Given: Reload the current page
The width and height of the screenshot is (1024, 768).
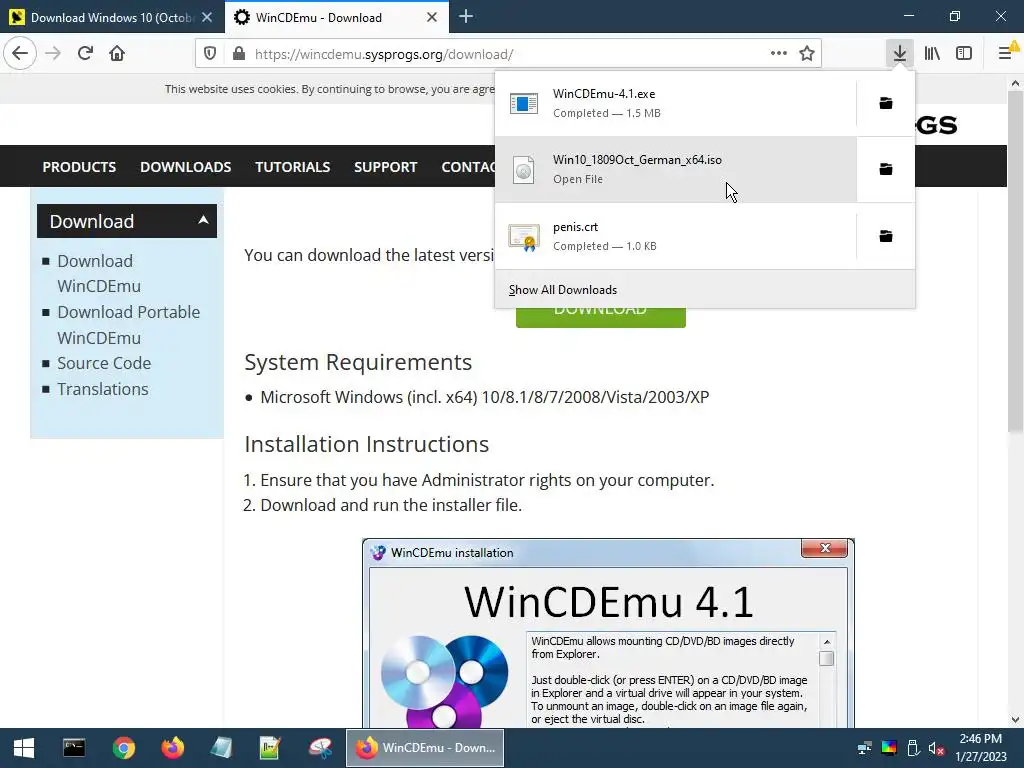Looking at the screenshot, I should tap(85, 53).
